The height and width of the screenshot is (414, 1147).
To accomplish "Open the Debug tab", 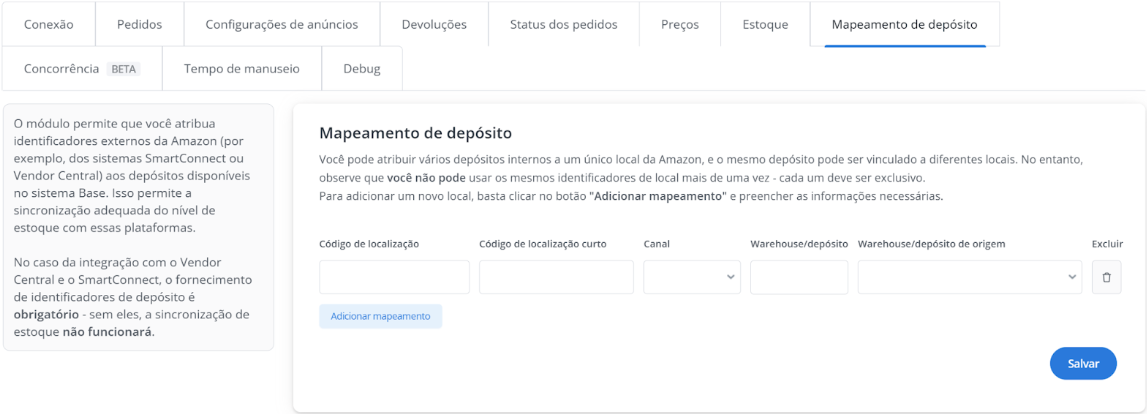I will coord(362,69).
